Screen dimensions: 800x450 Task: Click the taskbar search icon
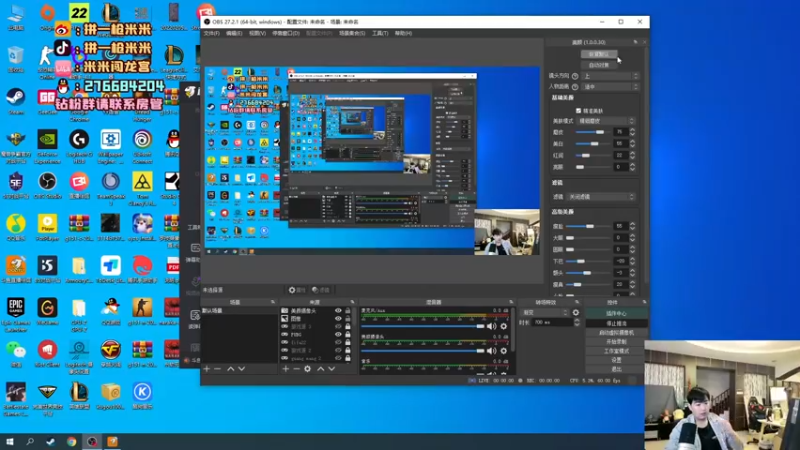(x=30, y=441)
